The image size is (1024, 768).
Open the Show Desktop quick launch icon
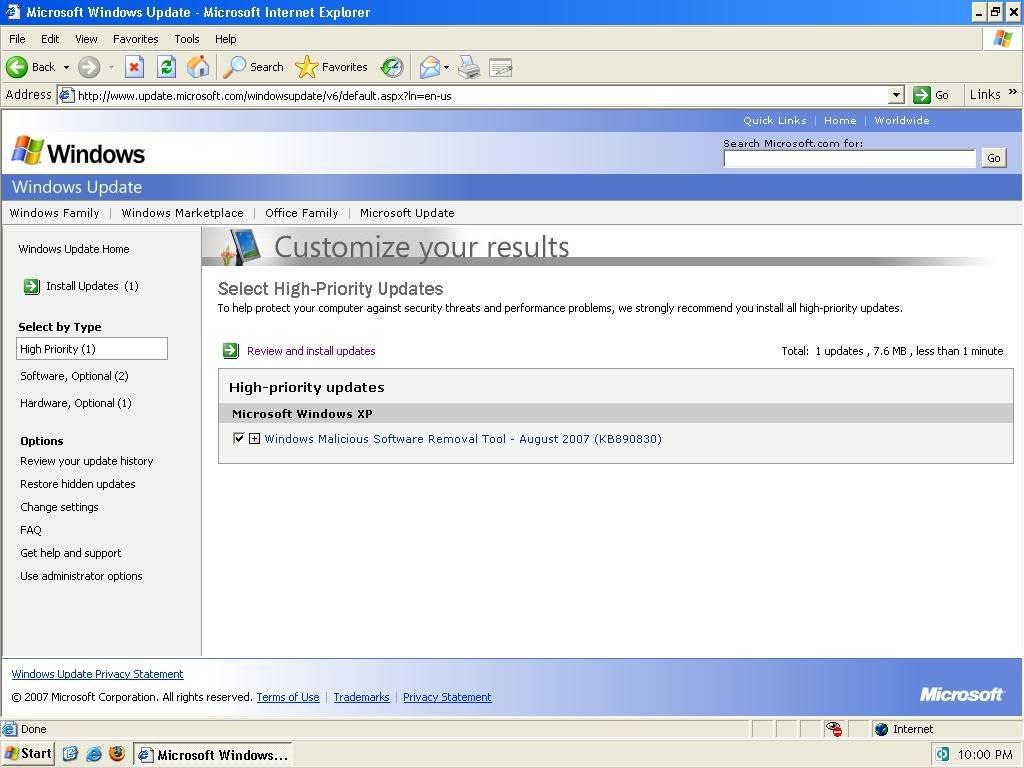(x=71, y=754)
